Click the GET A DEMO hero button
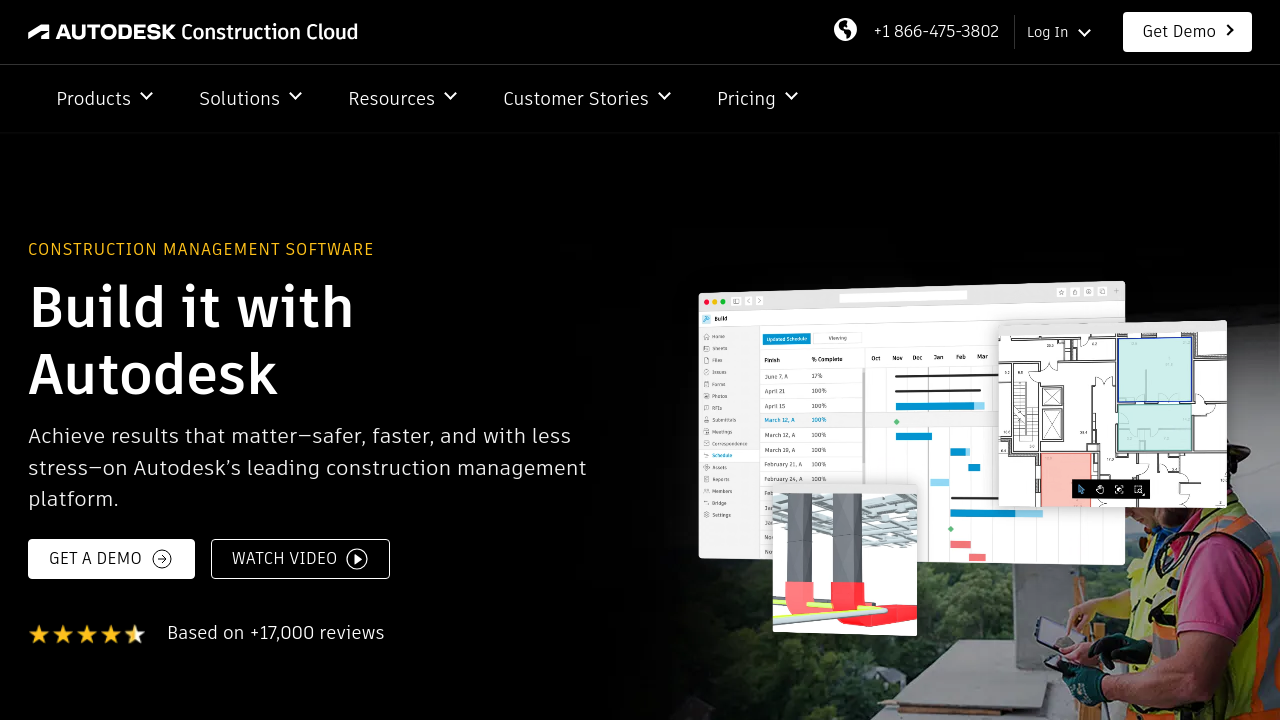This screenshot has height=720, width=1280. (111, 559)
